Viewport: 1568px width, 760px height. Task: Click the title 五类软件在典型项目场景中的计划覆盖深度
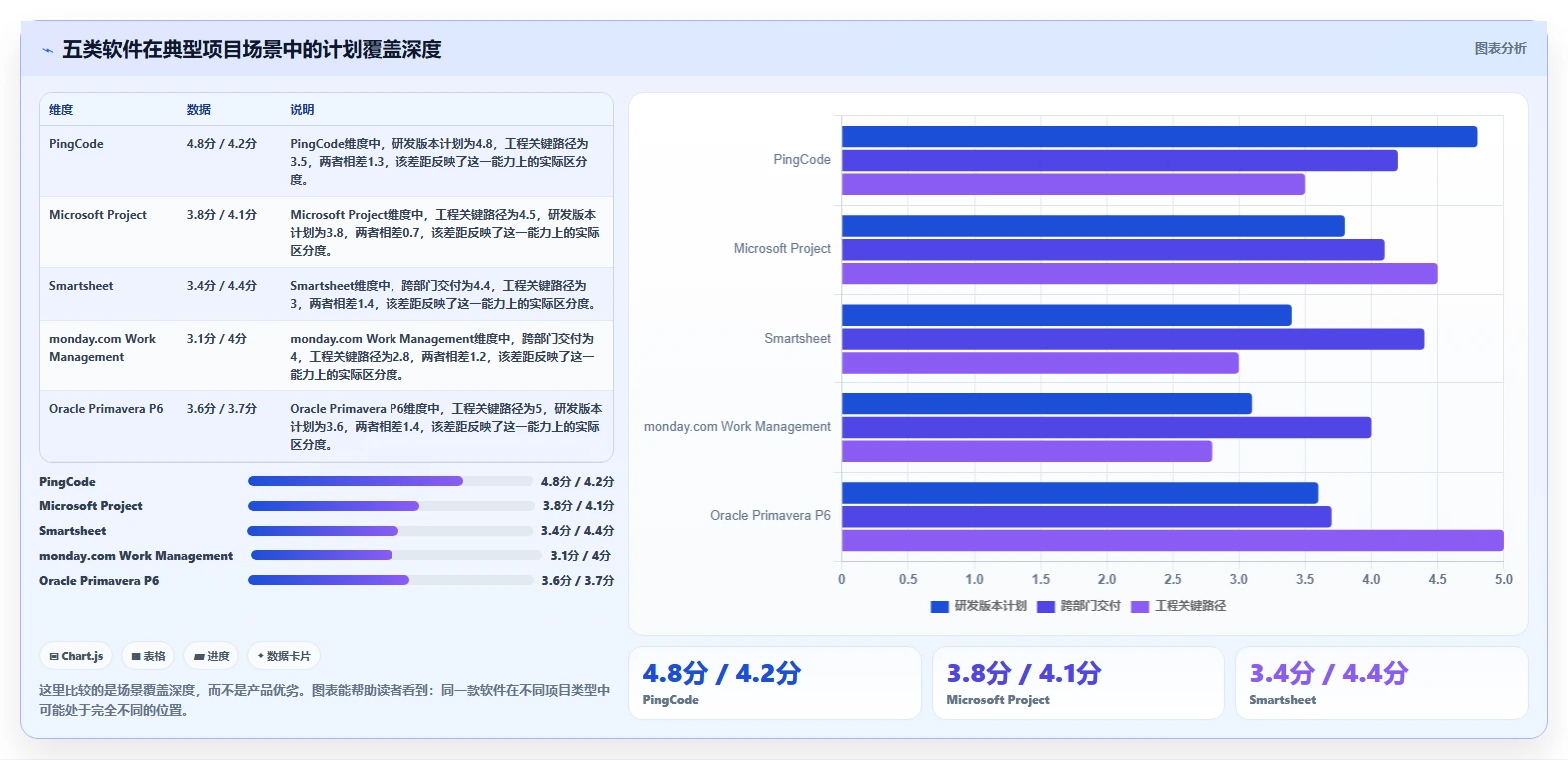tap(252, 50)
